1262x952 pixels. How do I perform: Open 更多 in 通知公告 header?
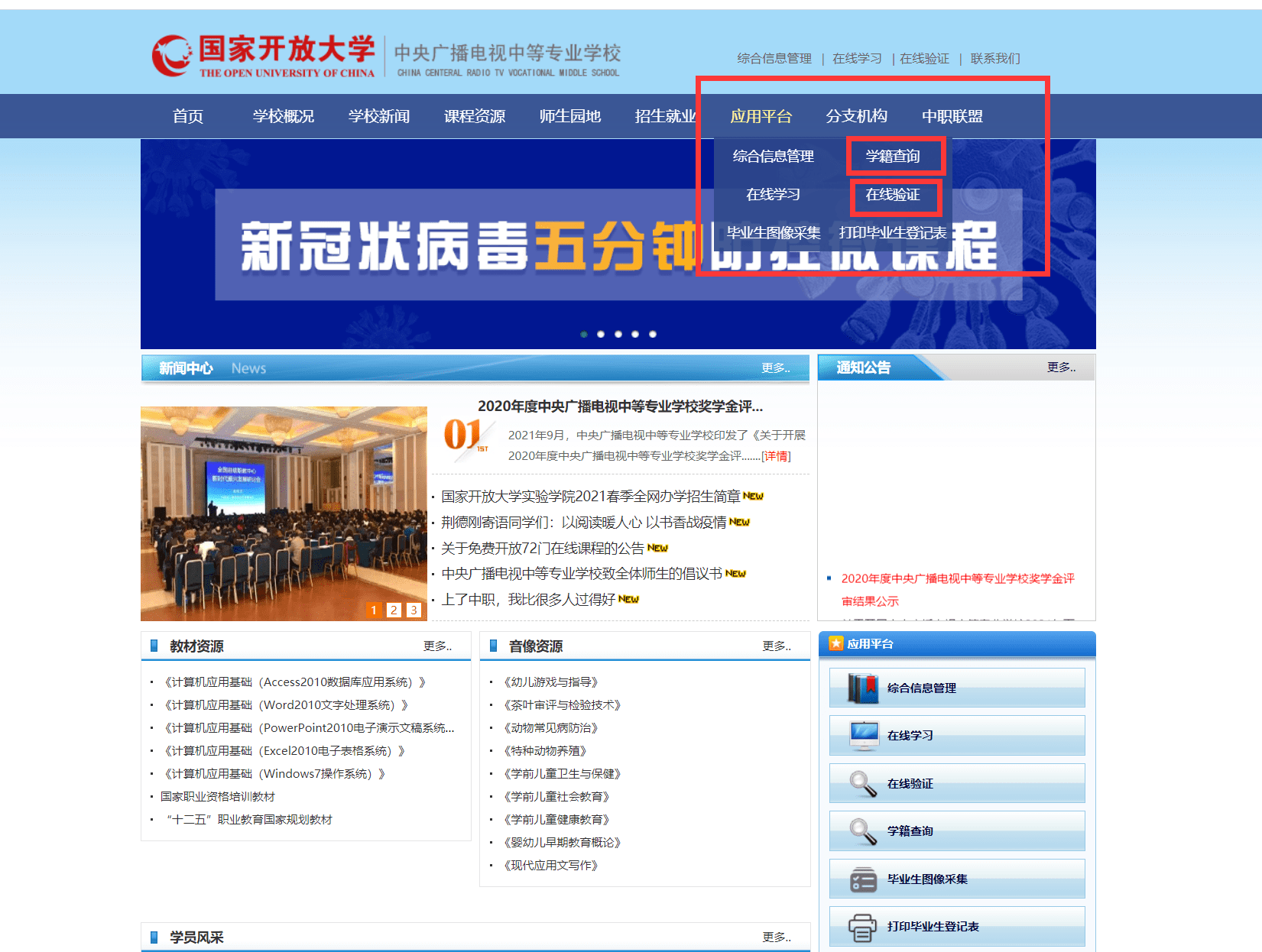coord(1061,367)
